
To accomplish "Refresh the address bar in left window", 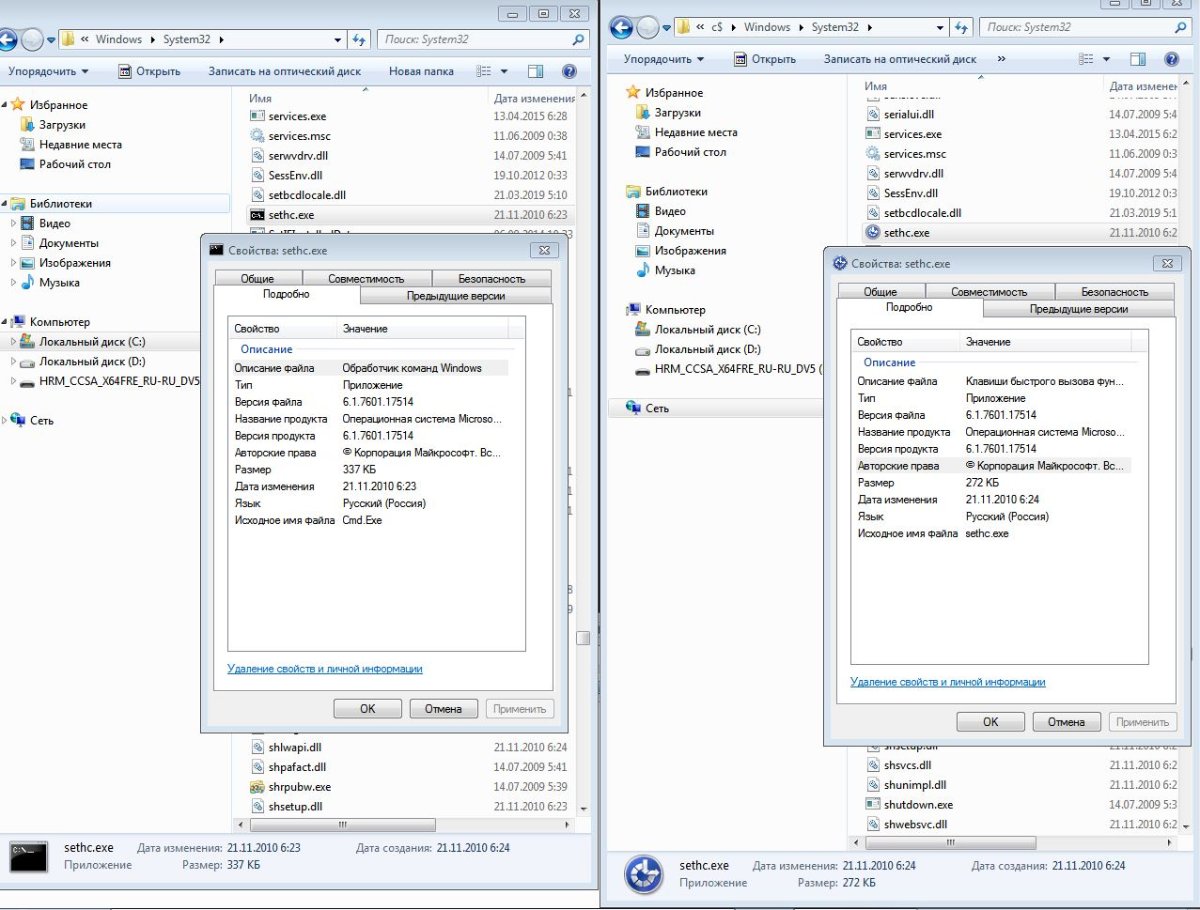I will (360, 40).
